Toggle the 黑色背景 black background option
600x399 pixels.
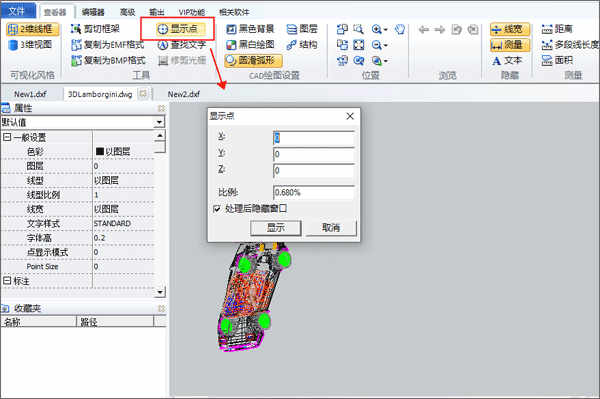[250, 29]
